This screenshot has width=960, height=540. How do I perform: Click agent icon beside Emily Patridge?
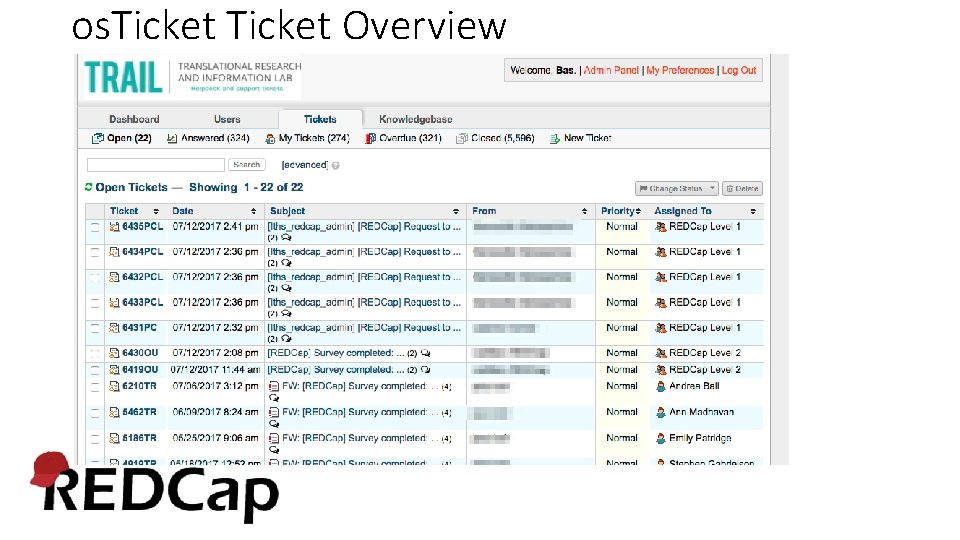pyautogui.click(x=661, y=438)
